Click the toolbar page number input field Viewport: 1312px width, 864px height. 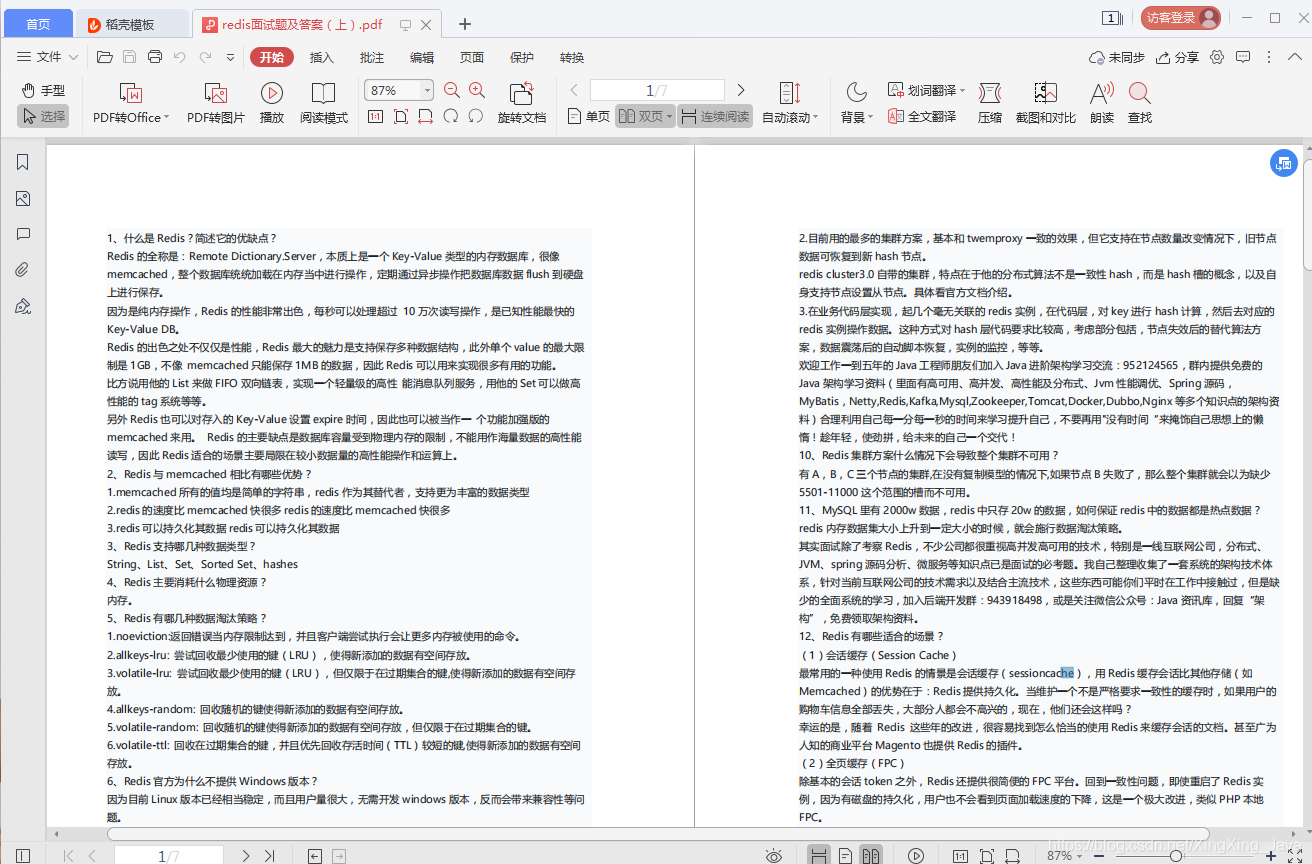(657, 90)
